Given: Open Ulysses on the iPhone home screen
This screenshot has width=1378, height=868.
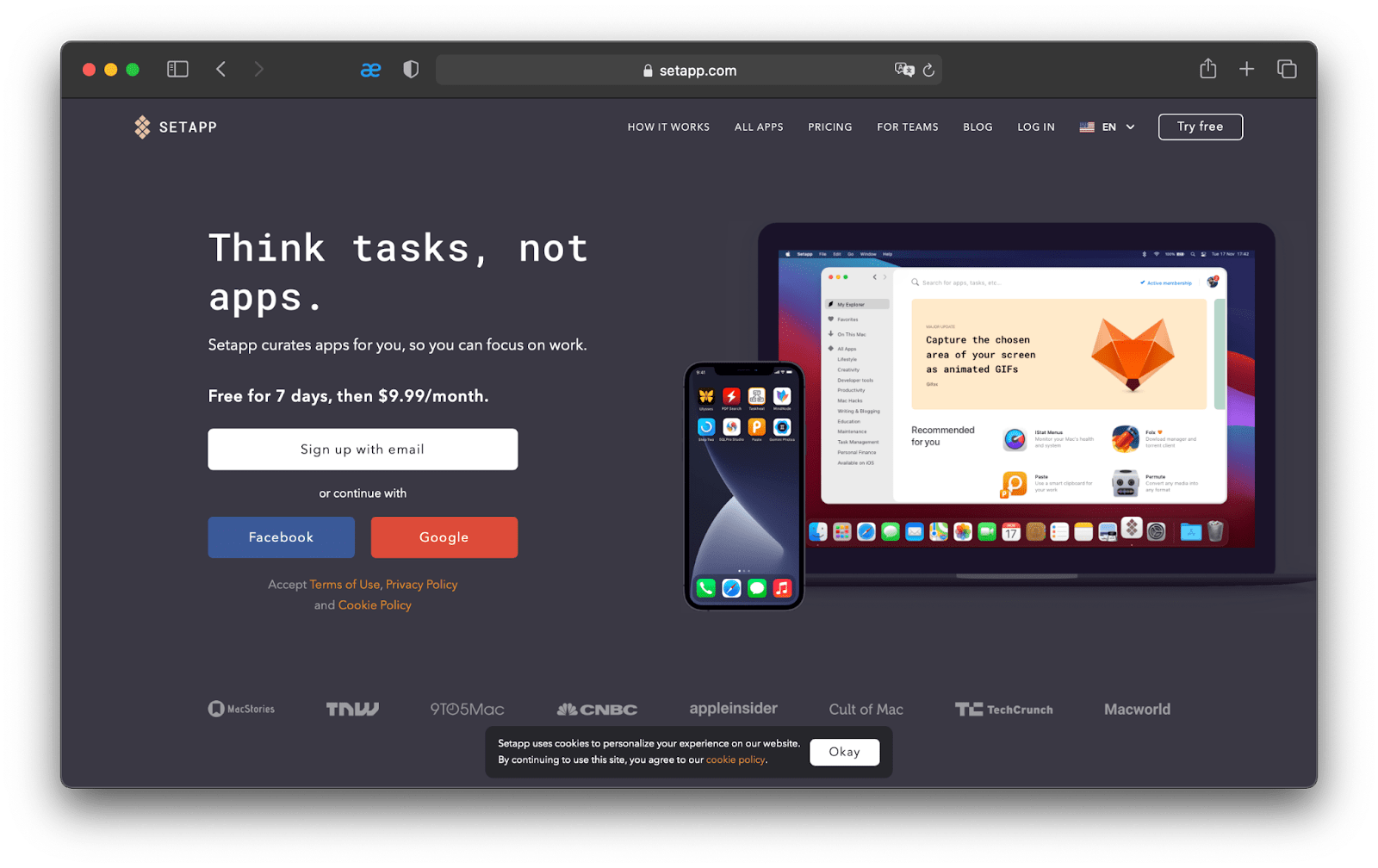Looking at the screenshot, I should coord(706,396).
